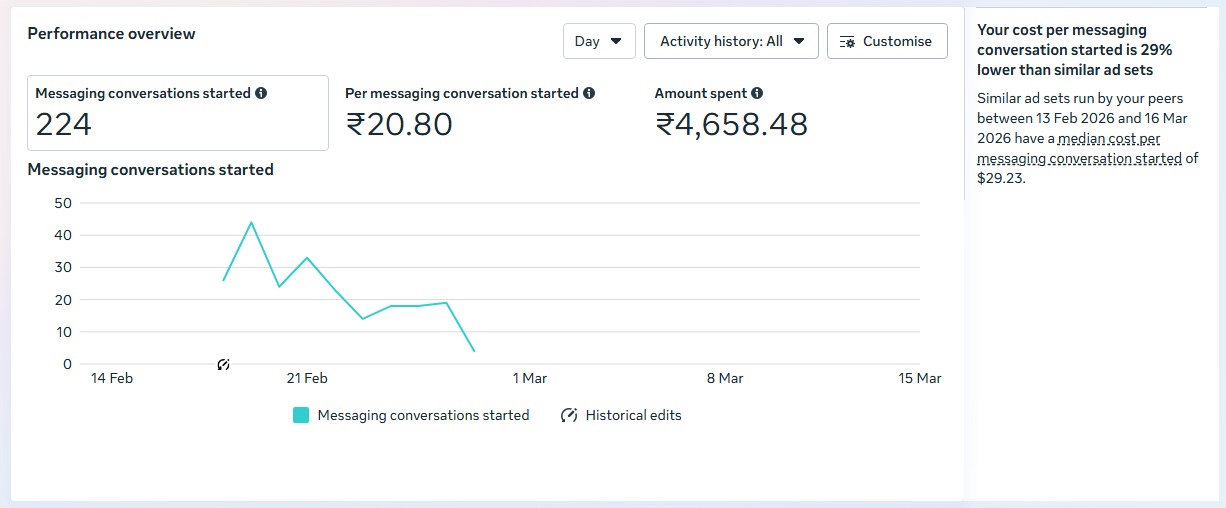Click the Historical edits legend icon
This screenshot has height=508, width=1226.
[569, 415]
